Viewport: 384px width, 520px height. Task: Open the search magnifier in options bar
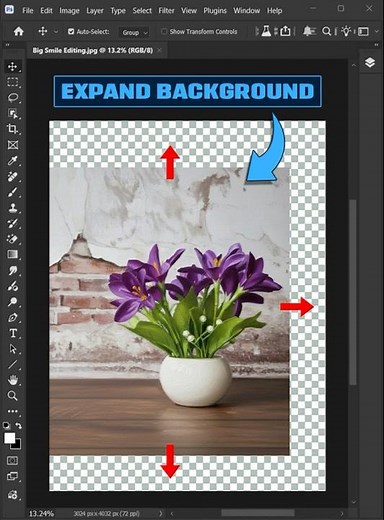pos(326,31)
